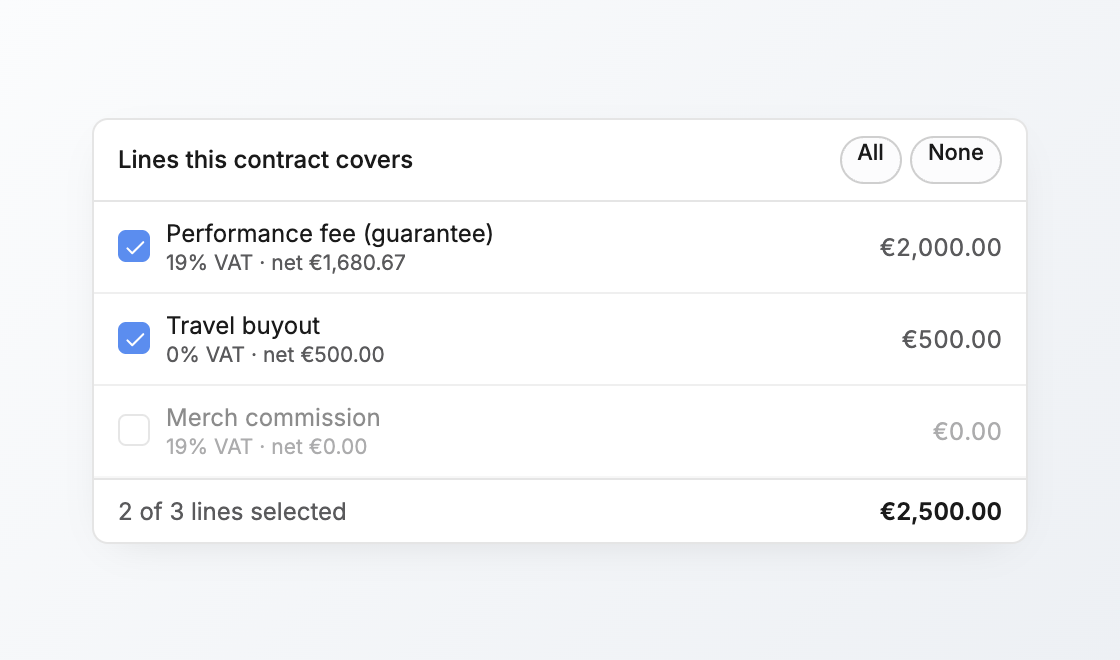1120x660 pixels.
Task: Click the '0% VAT · net €500.00' text
Action: (x=275, y=355)
